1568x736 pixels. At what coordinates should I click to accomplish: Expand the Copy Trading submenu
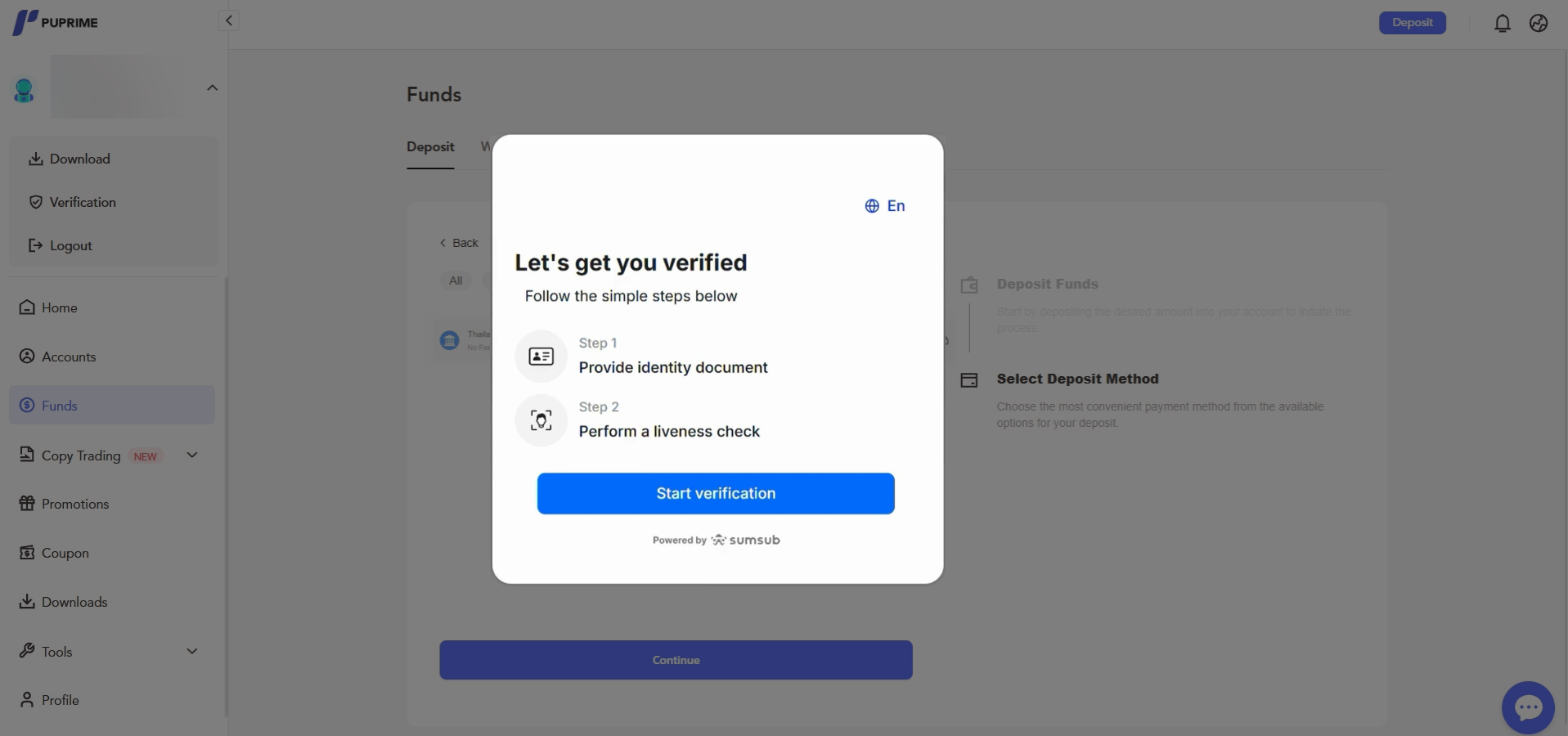point(191,456)
